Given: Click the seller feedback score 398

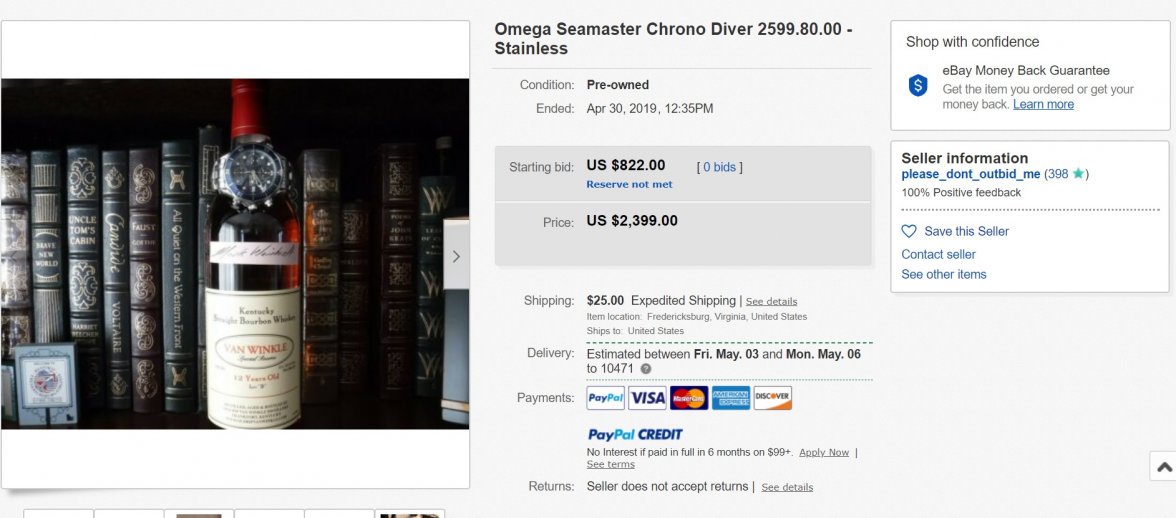Looking at the screenshot, I should [1058, 174].
